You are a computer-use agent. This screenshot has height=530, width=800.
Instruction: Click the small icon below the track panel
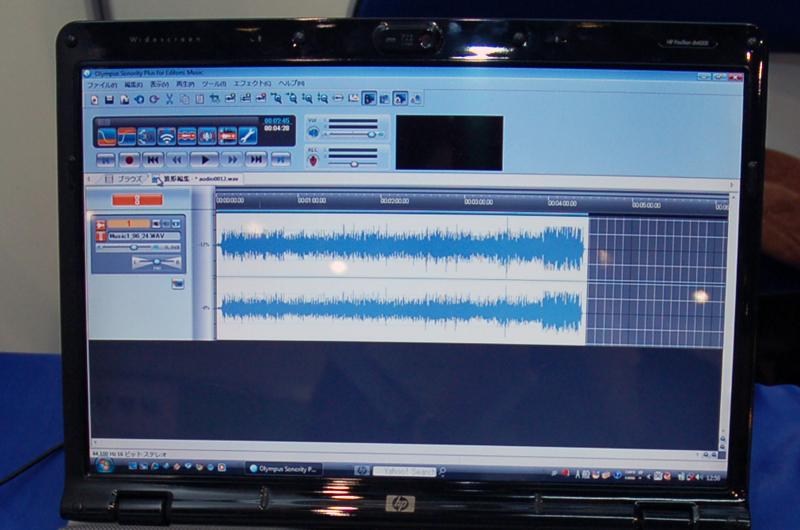point(178,283)
